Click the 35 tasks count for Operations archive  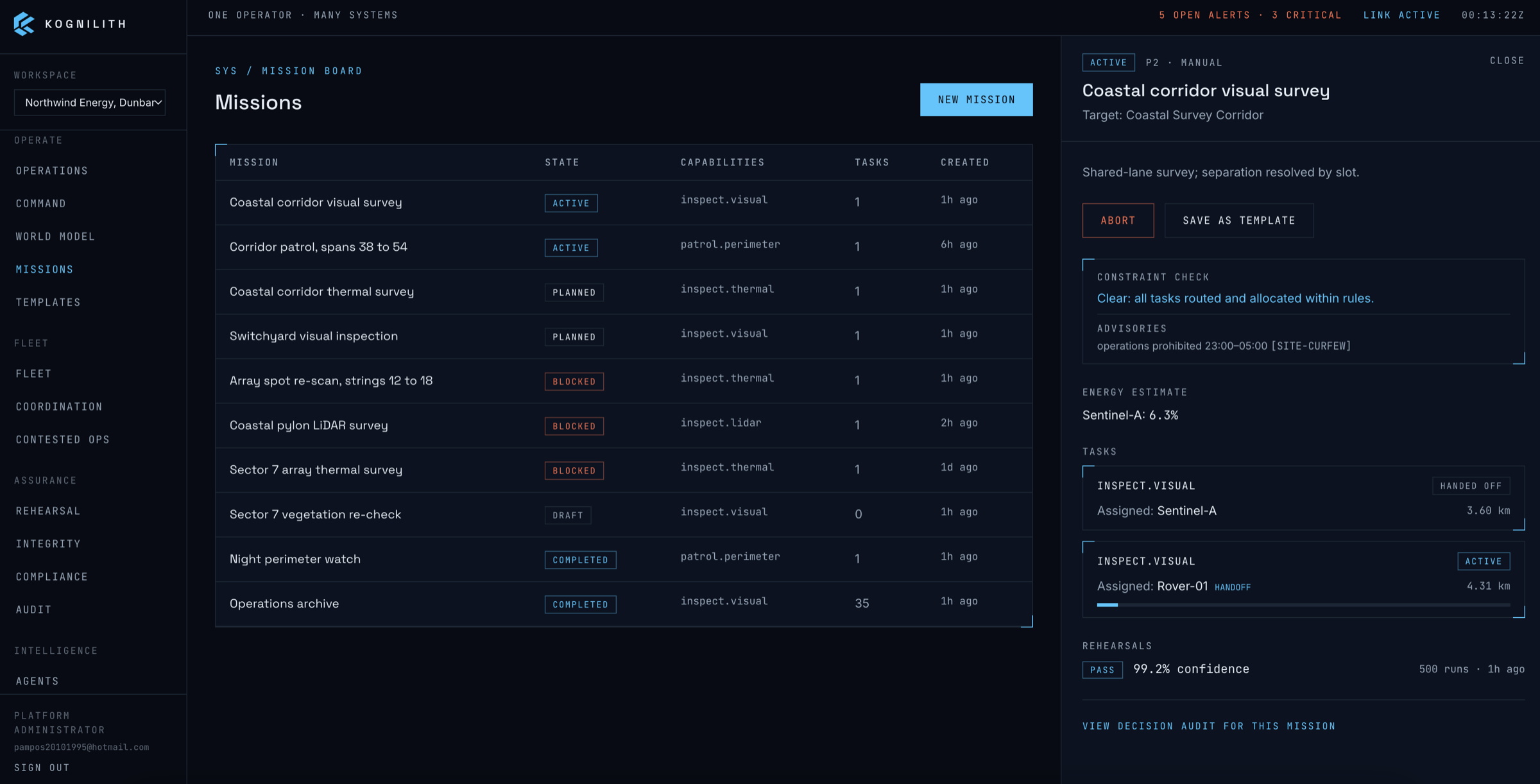coord(862,604)
